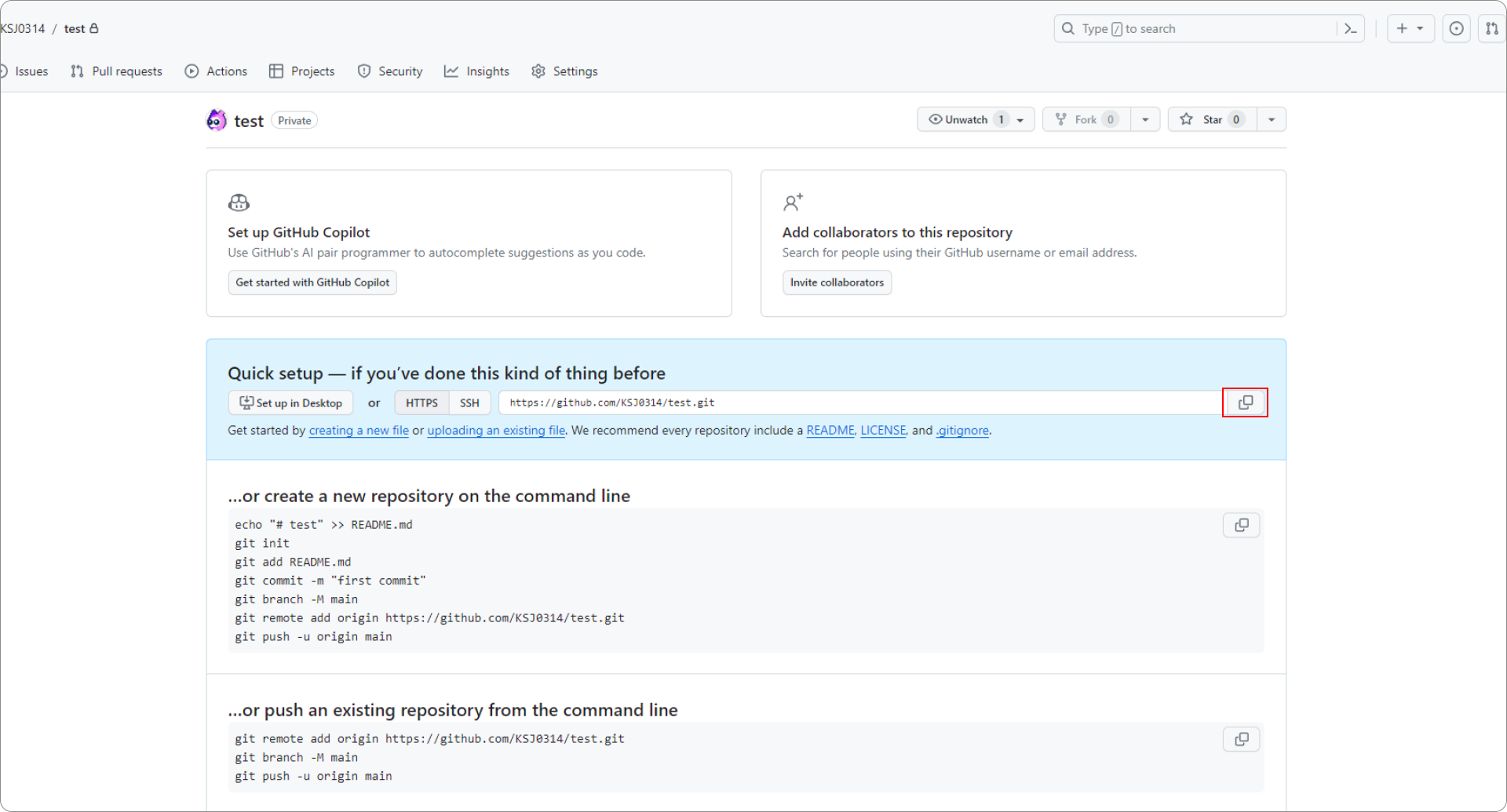Open the Security tab
The image size is (1507, 812).
[x=390, y=71]
